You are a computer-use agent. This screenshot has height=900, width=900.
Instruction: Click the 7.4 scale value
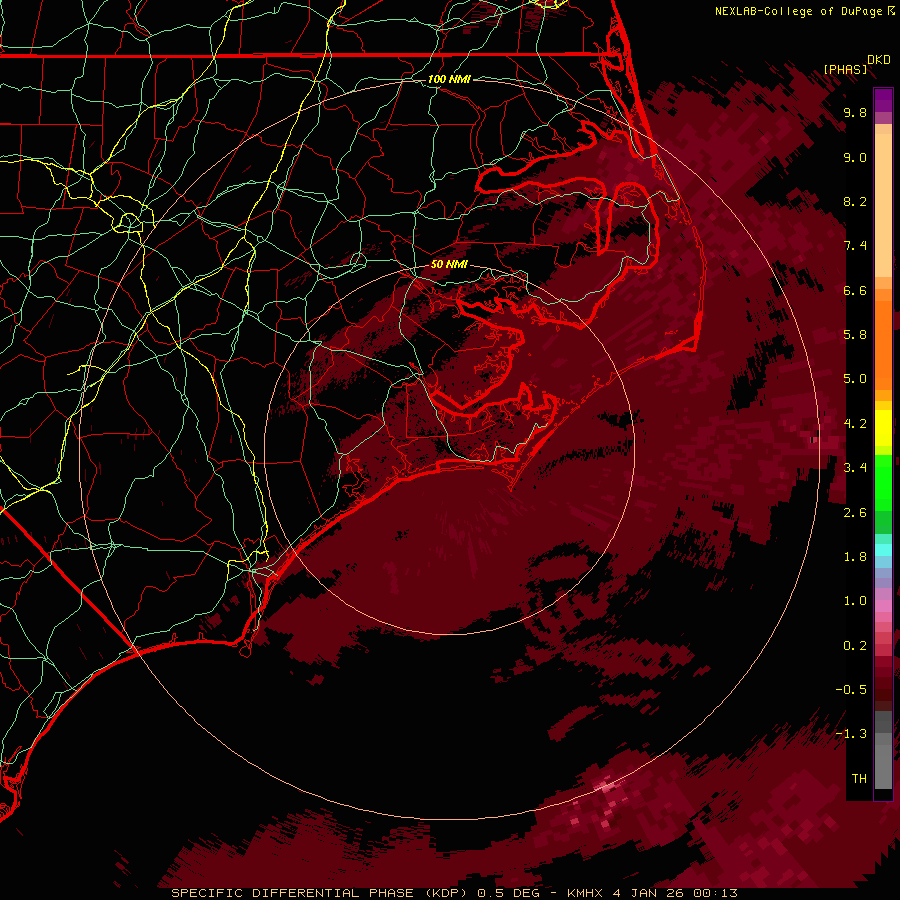pyautogui.click(x=855, y=246)
